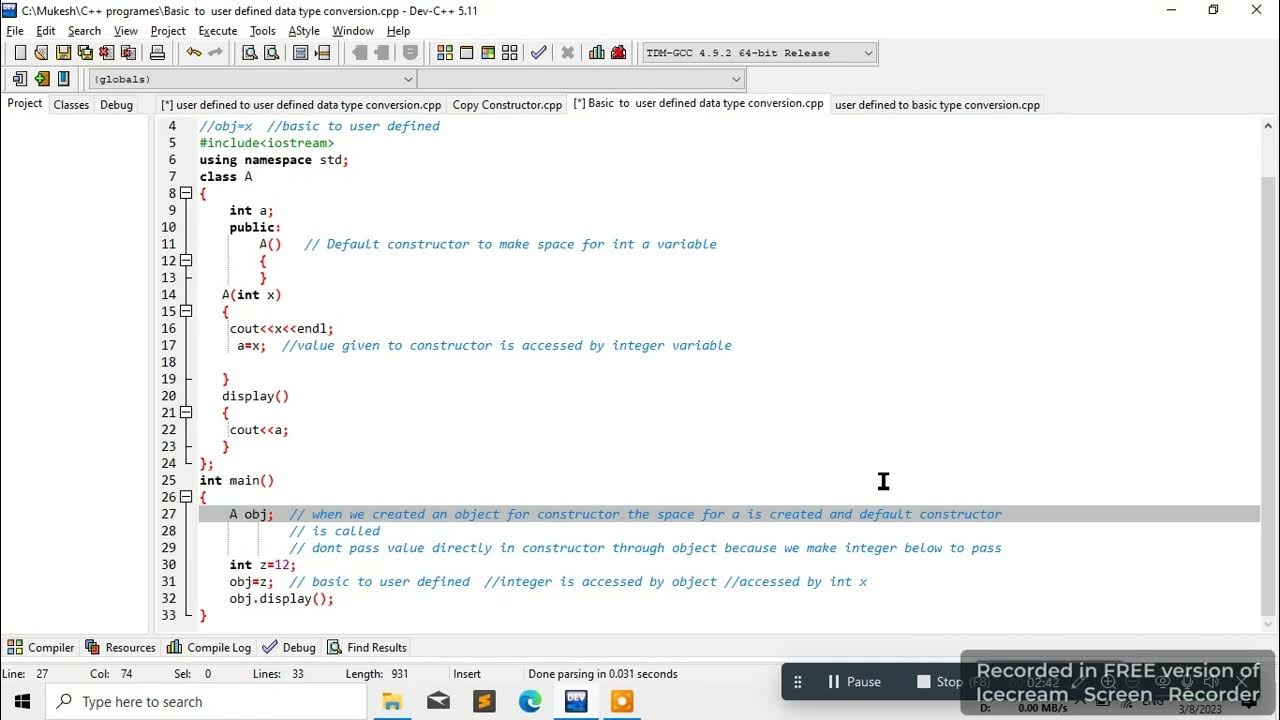Pause the Icecream screen recording
This screenshot has width=1280, height=720.
(854, 682)
